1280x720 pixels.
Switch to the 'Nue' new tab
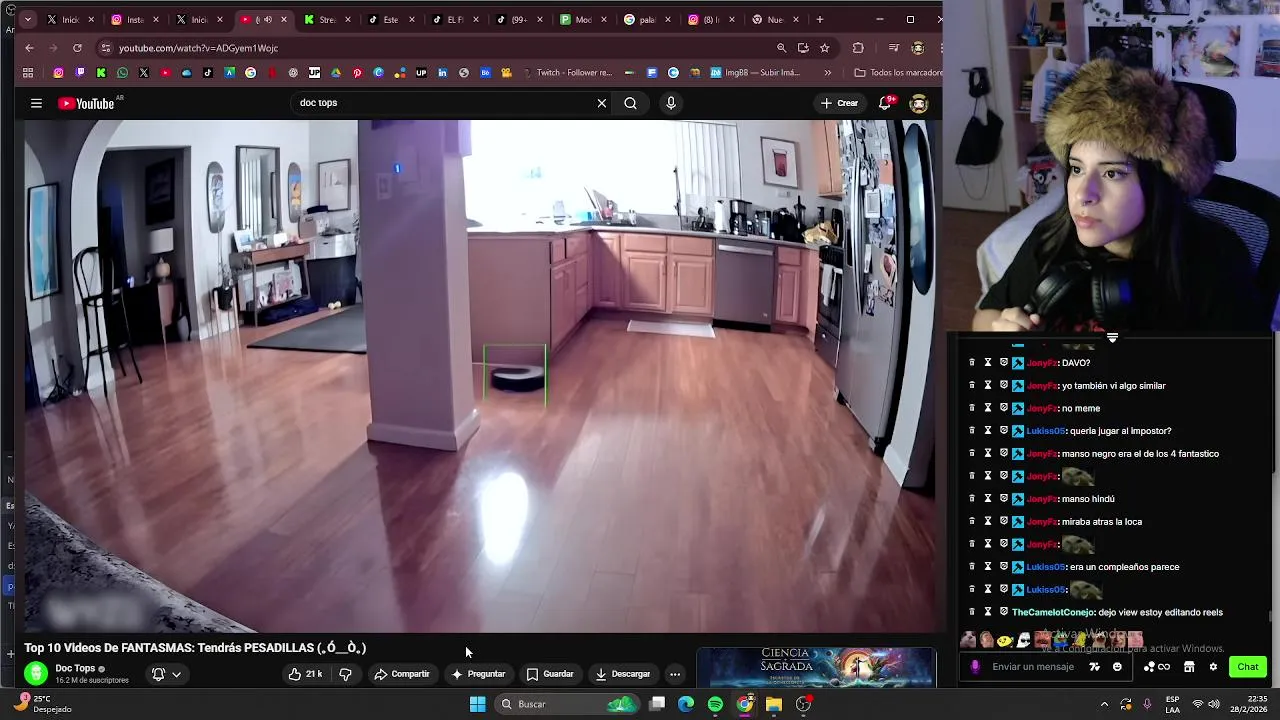click(x=773, y=19)
